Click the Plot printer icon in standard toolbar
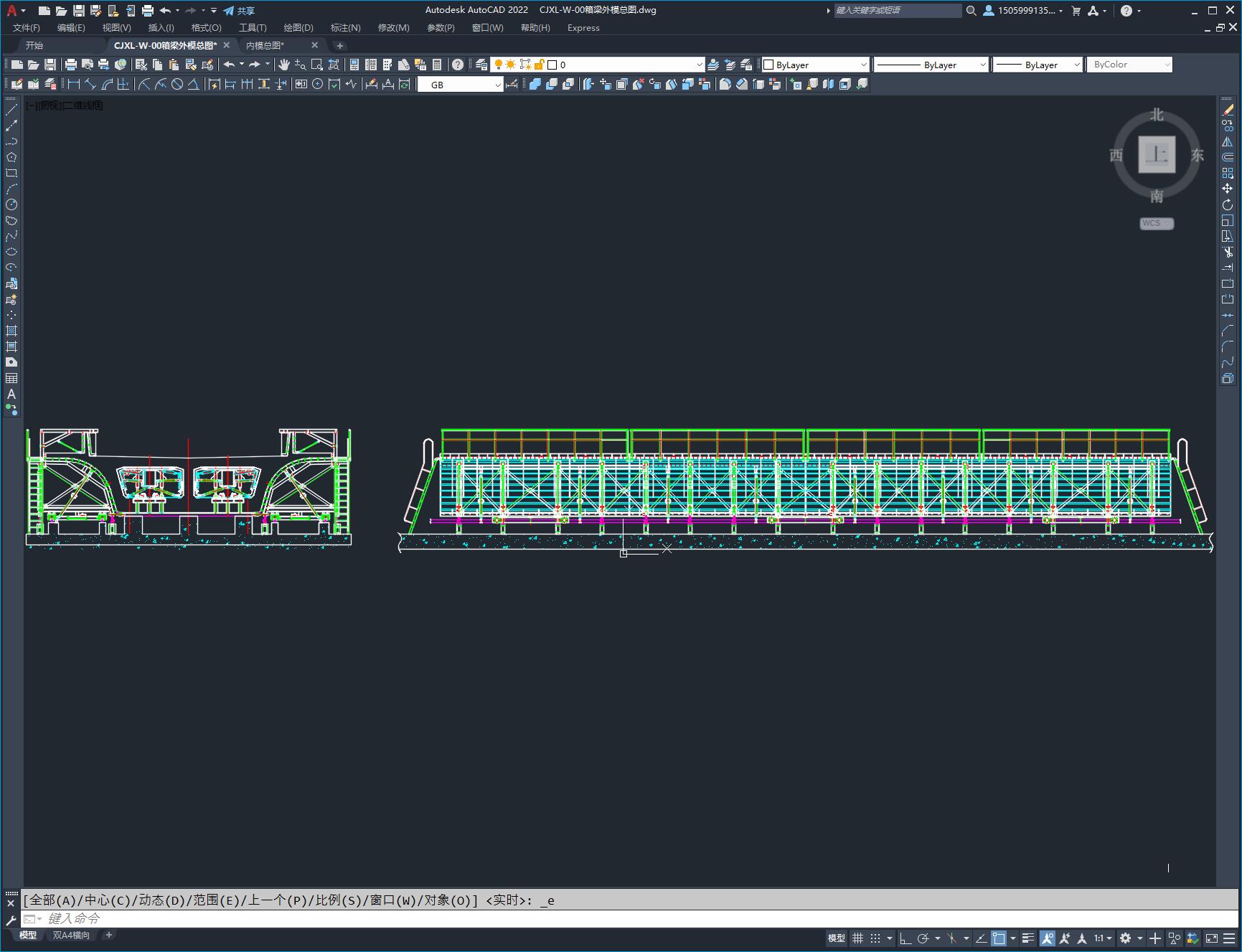 tap(70, 65)
